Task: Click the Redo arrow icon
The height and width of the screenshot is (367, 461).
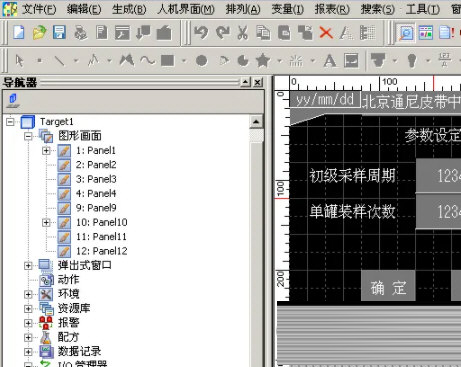Action: (222, 33)
